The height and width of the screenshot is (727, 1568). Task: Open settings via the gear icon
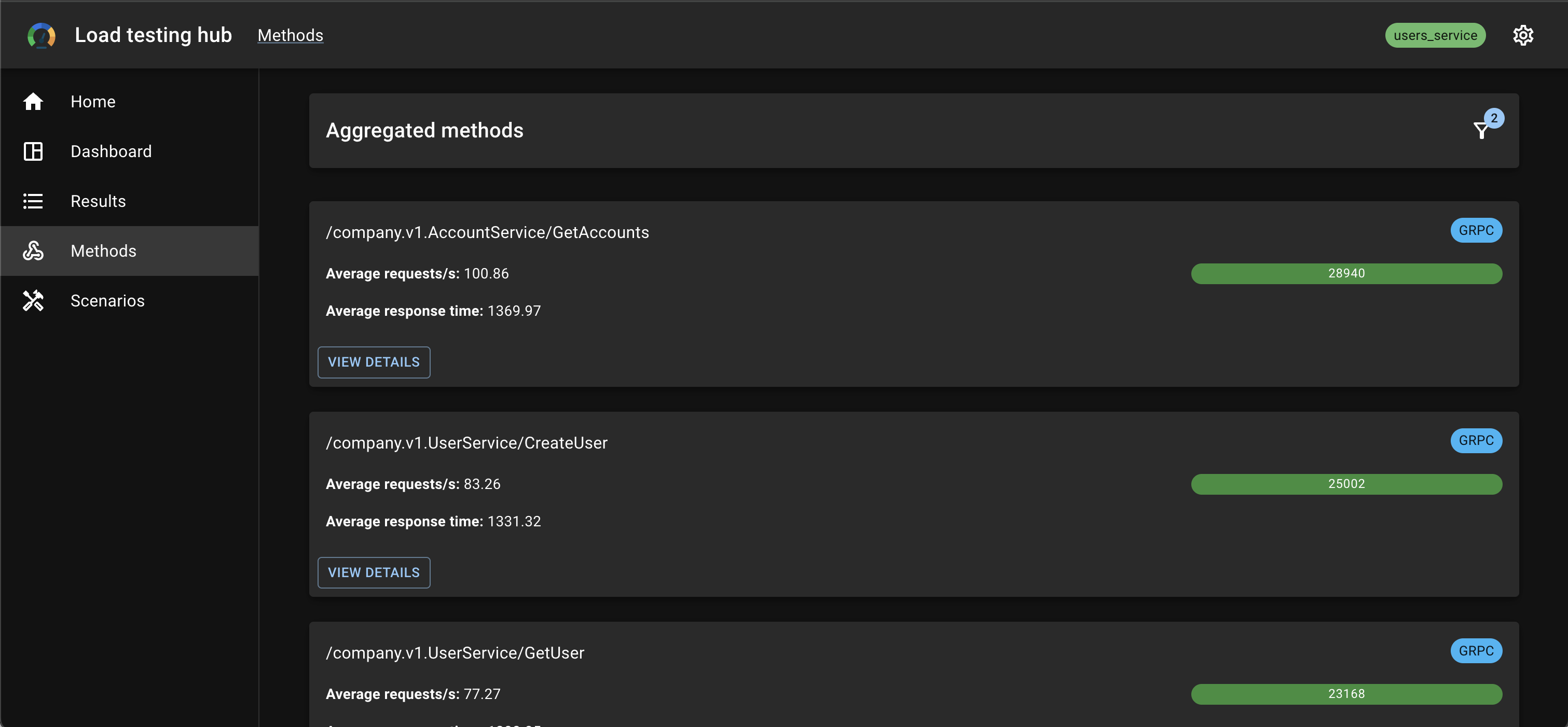pyautogui.click(x=1523, y=35)
